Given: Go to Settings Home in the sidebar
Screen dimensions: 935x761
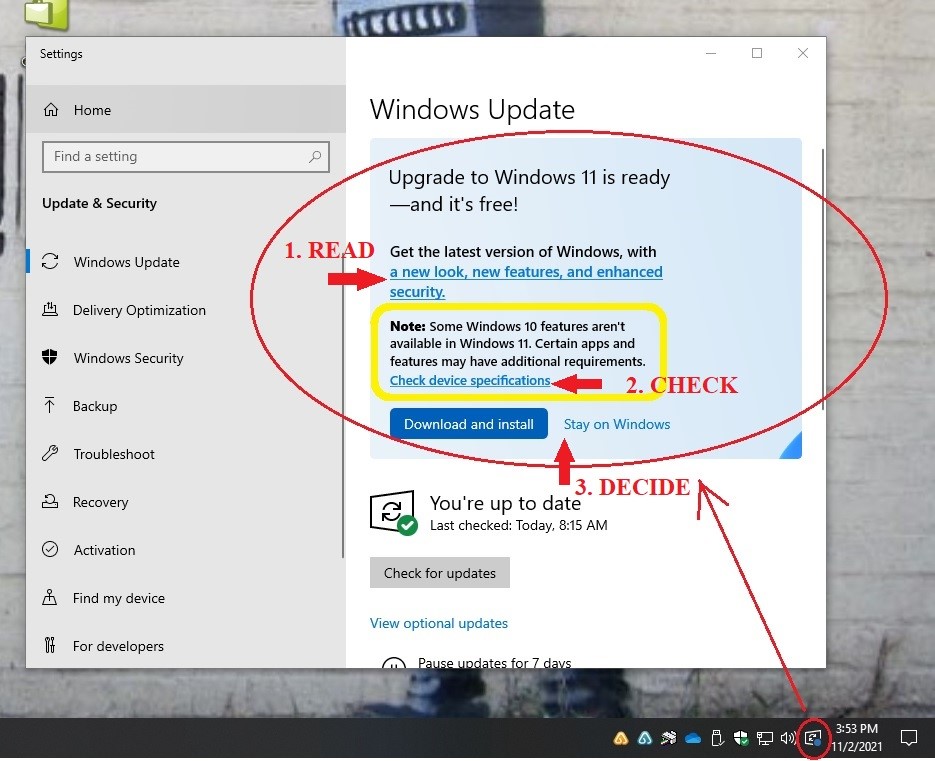Looking at the screenshot, I should point(91,111).
